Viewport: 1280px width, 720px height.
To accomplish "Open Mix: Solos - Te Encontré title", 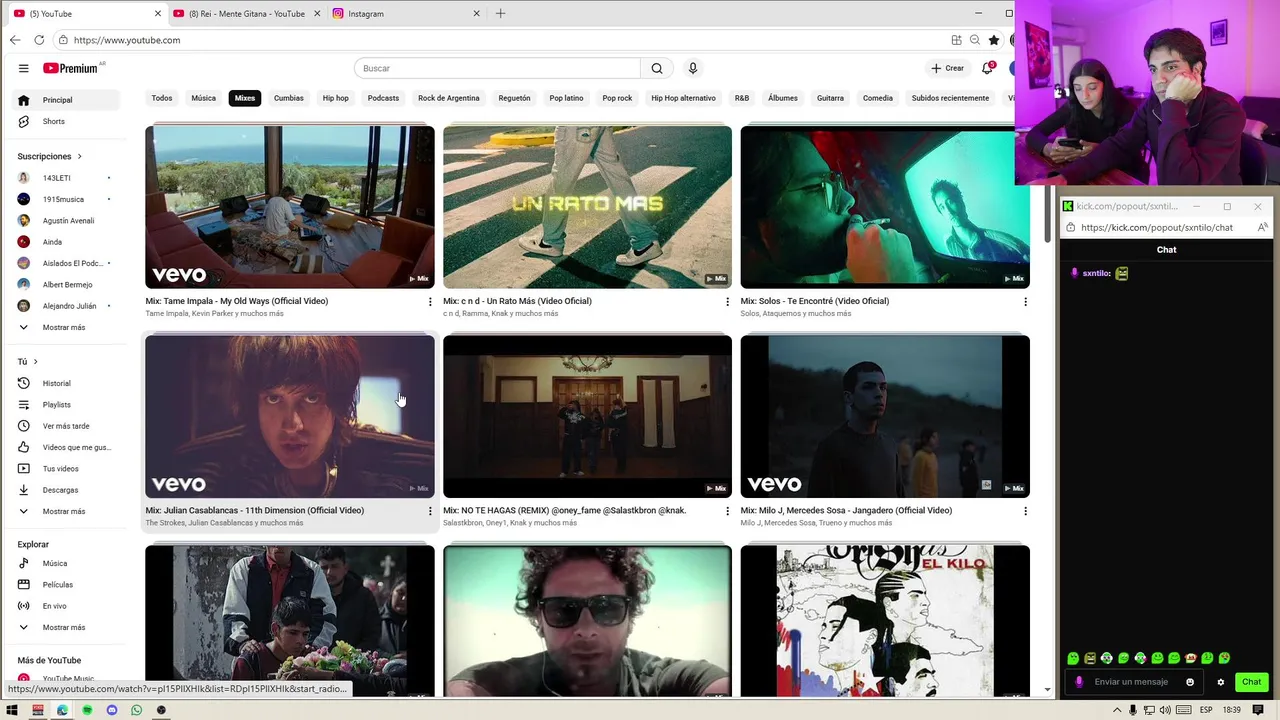I will coord(815,301).
